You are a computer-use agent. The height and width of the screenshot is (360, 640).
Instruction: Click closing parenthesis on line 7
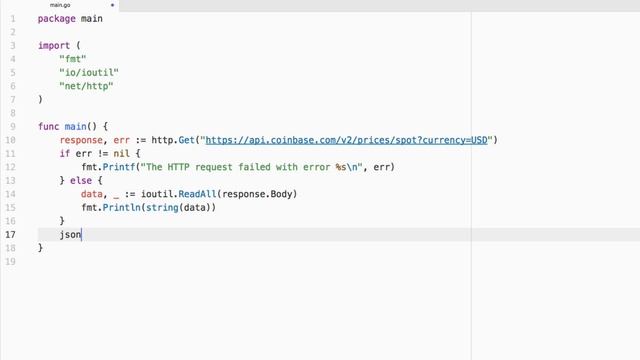point(40,99)
